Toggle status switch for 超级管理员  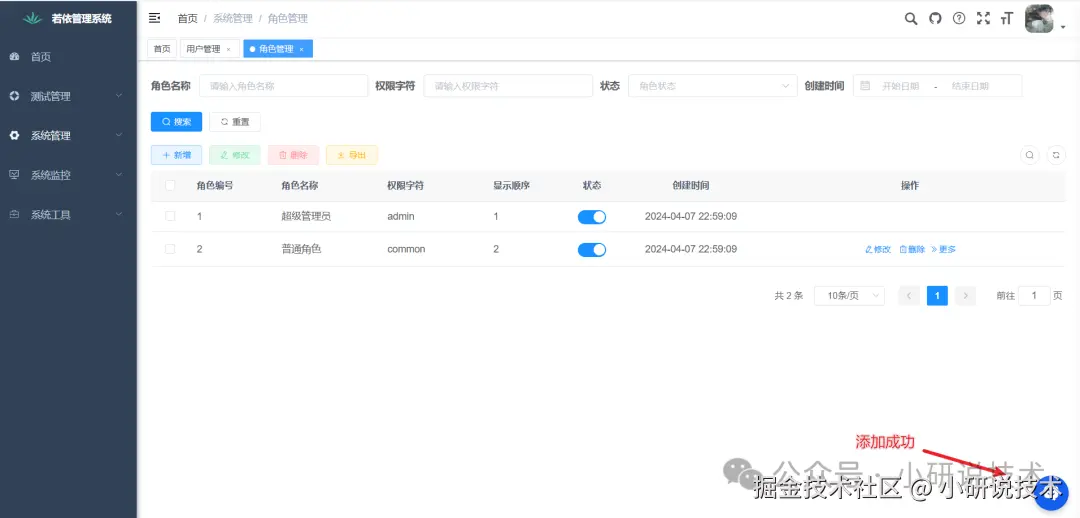[592, 217]
